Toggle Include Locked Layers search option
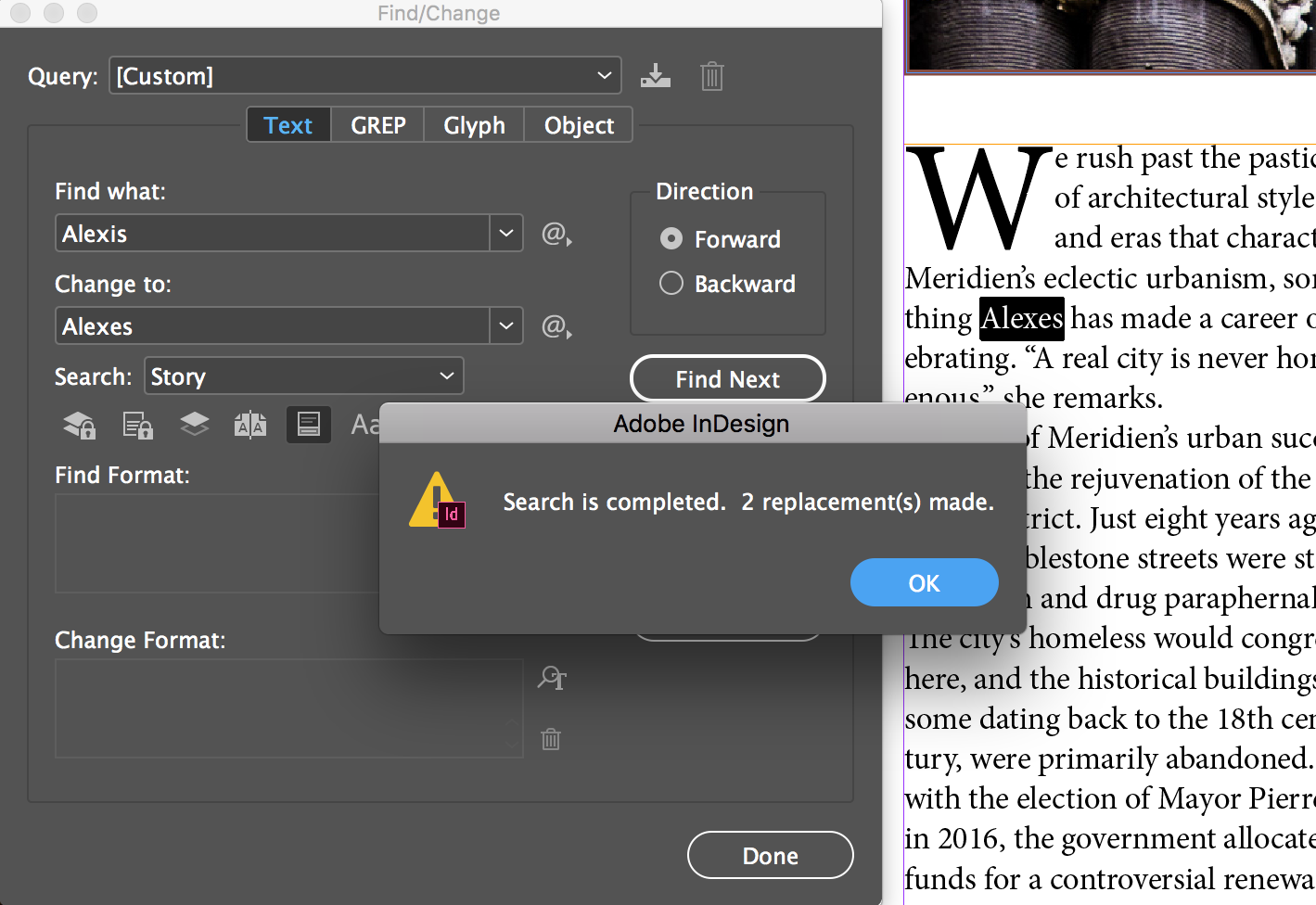 79,425
